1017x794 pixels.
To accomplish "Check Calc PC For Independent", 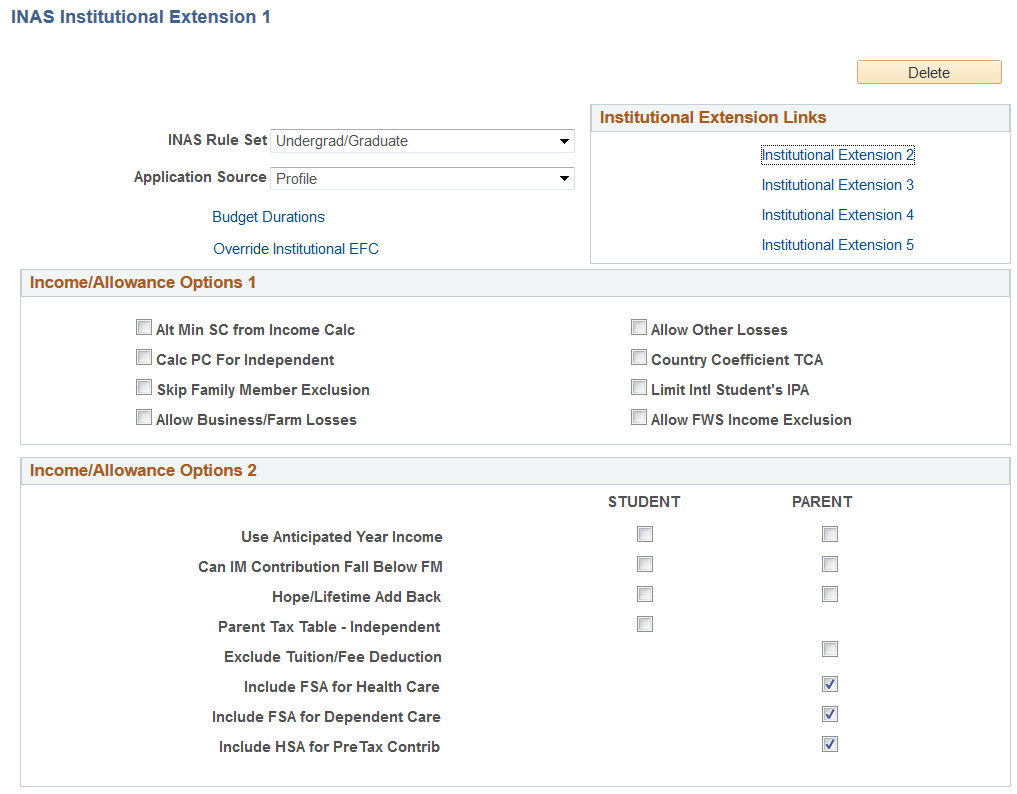I will pos(144,358).
